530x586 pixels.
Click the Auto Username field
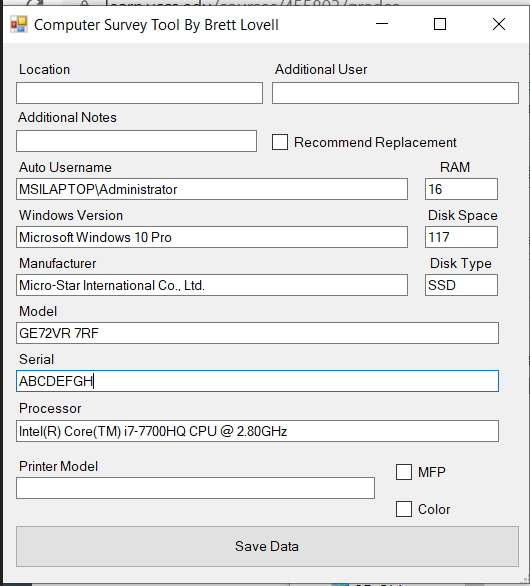(212, 189)
